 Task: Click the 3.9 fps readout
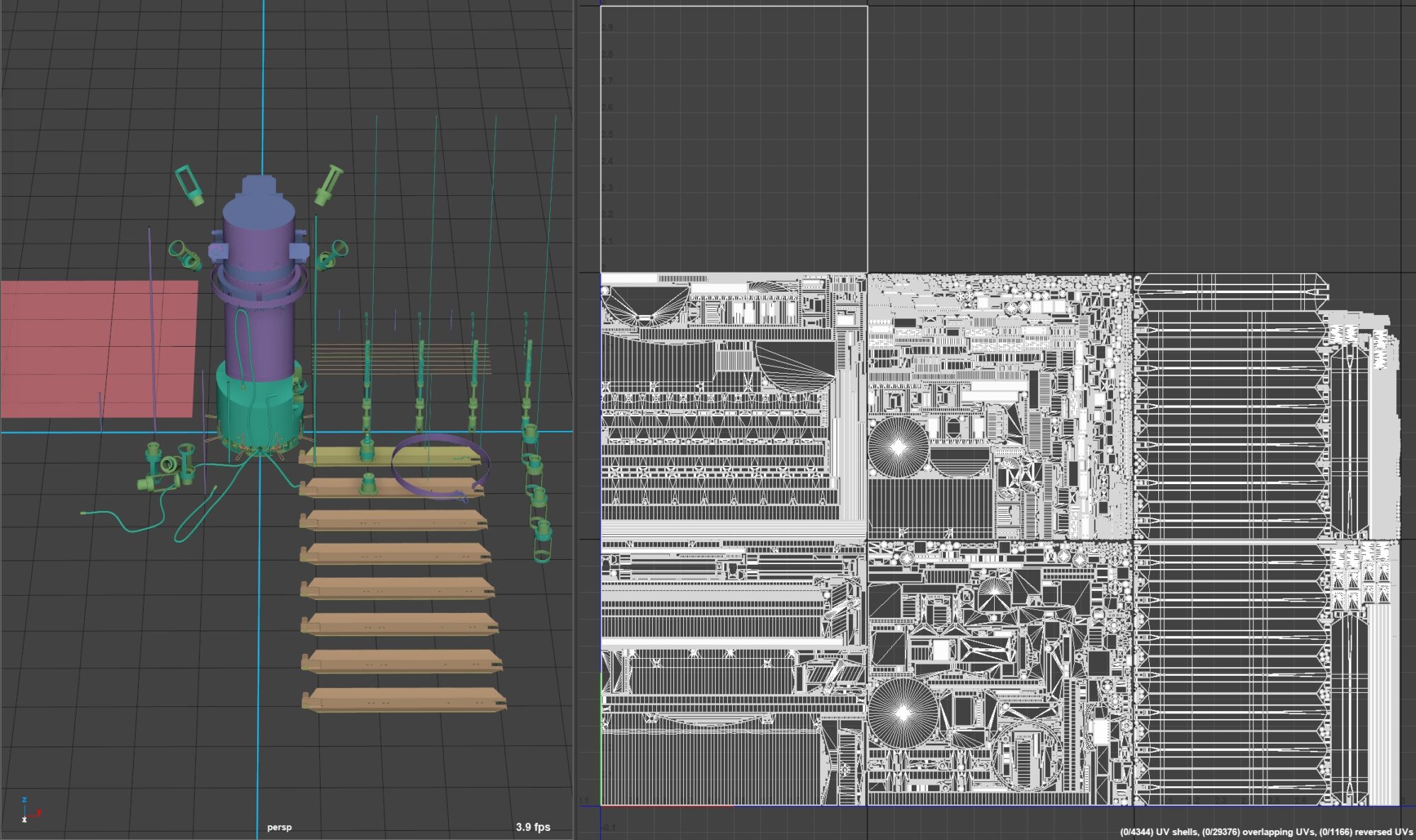click(532, 827)
